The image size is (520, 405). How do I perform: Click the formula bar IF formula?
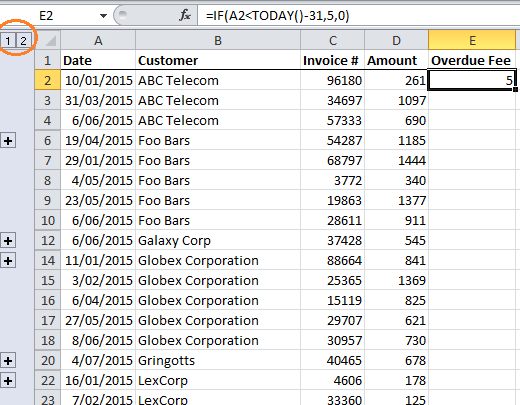click(277, 16)
